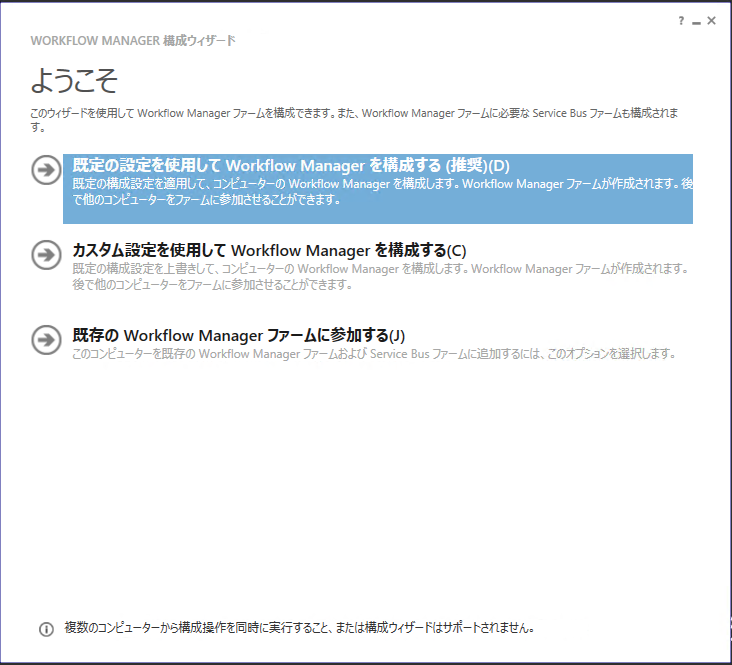Minimize the configuration wizard window
Viewport: 732px width, 665px height.
click(697, 22)
